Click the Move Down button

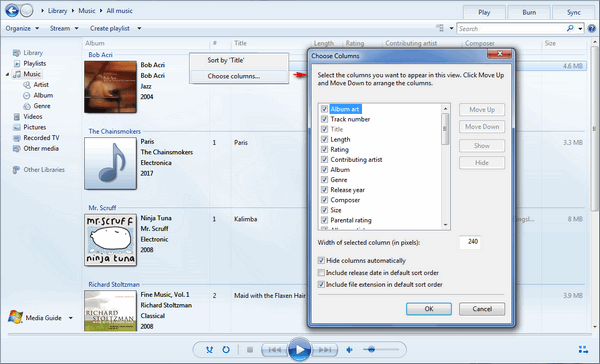tap(482, 127)
